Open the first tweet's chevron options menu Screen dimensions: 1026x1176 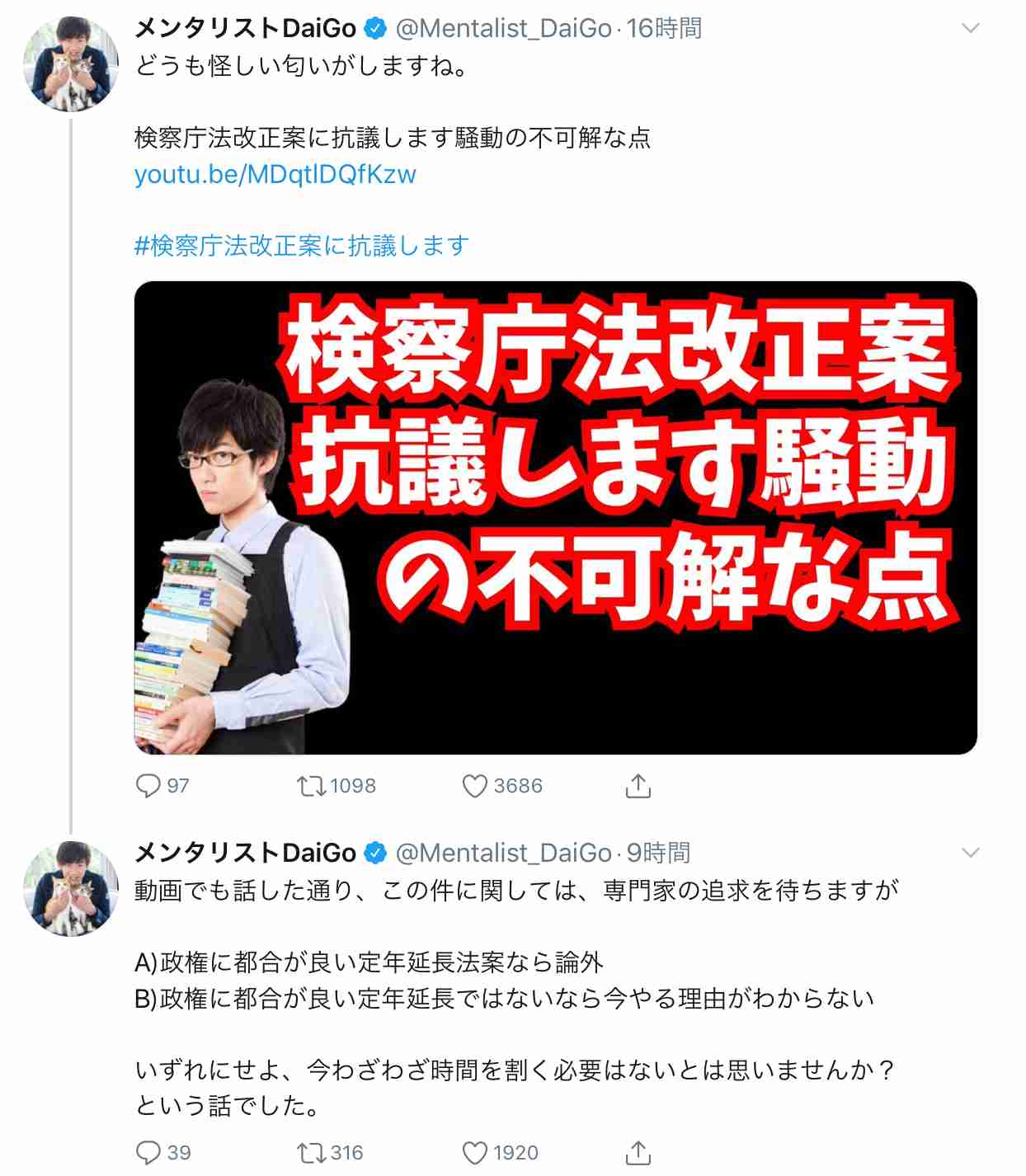[971, 28]
